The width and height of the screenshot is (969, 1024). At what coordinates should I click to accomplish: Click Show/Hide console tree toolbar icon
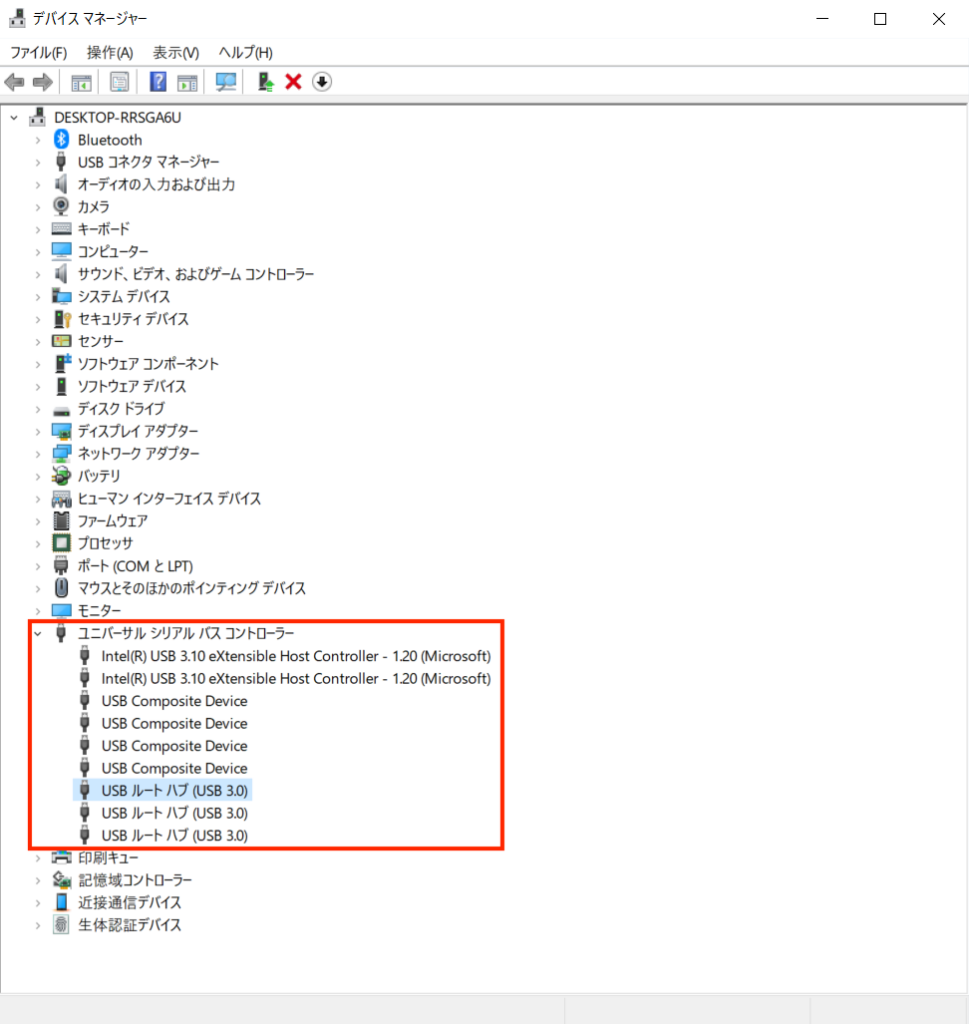click(x=82, y=82)
